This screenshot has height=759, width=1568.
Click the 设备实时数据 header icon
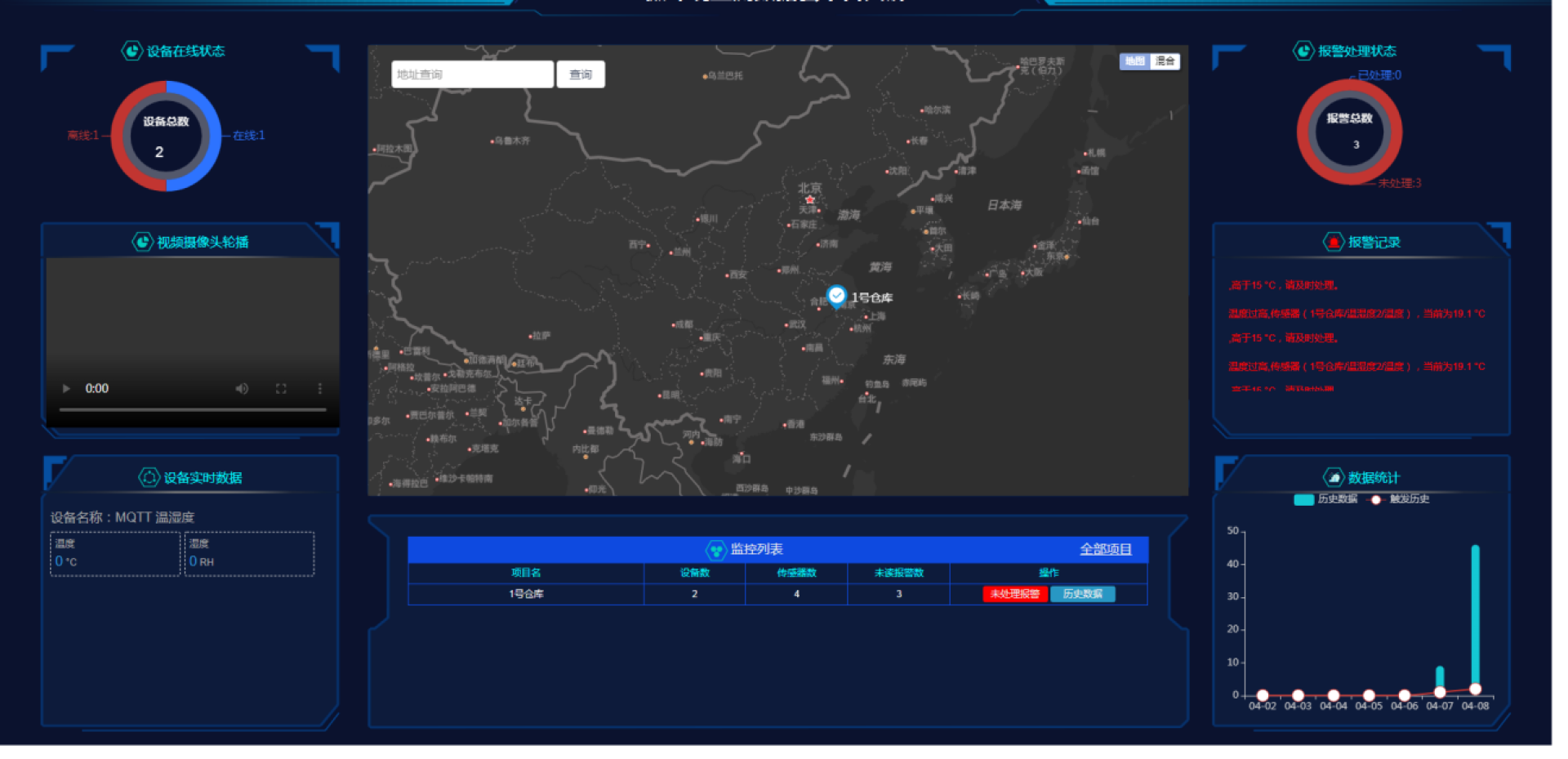tap(149, 477)
